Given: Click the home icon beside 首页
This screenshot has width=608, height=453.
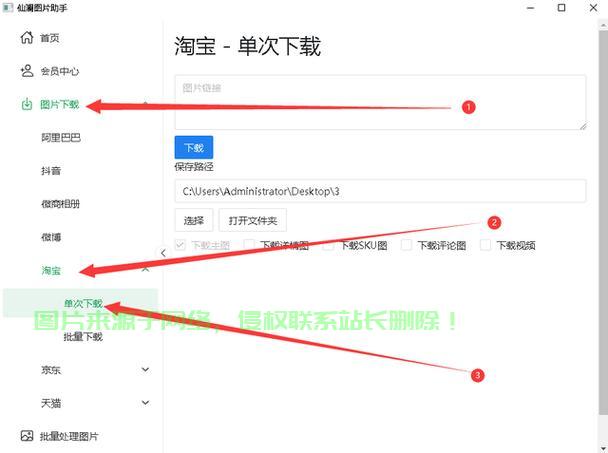Looking at the screenshot, I should click(x=27, y=38).
